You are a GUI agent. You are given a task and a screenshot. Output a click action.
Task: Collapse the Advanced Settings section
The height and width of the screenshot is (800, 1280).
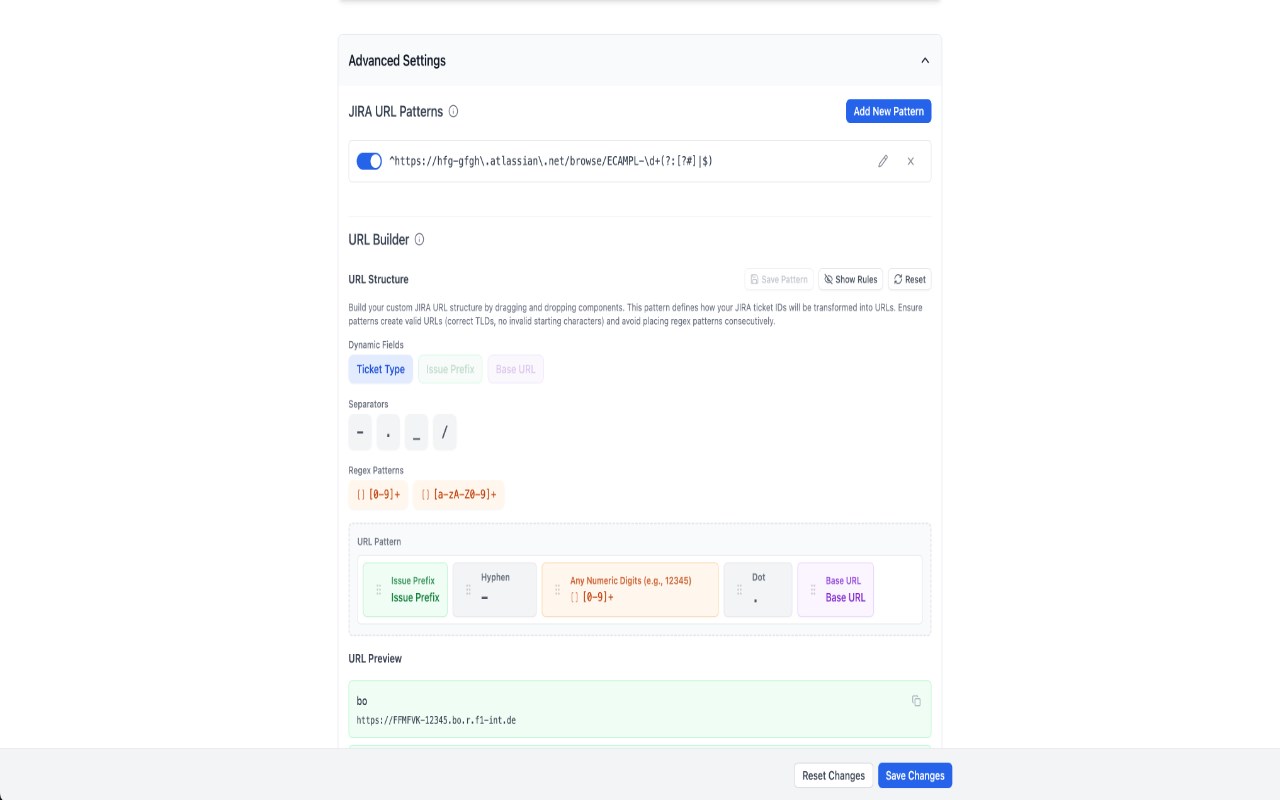tap(925, 60)
